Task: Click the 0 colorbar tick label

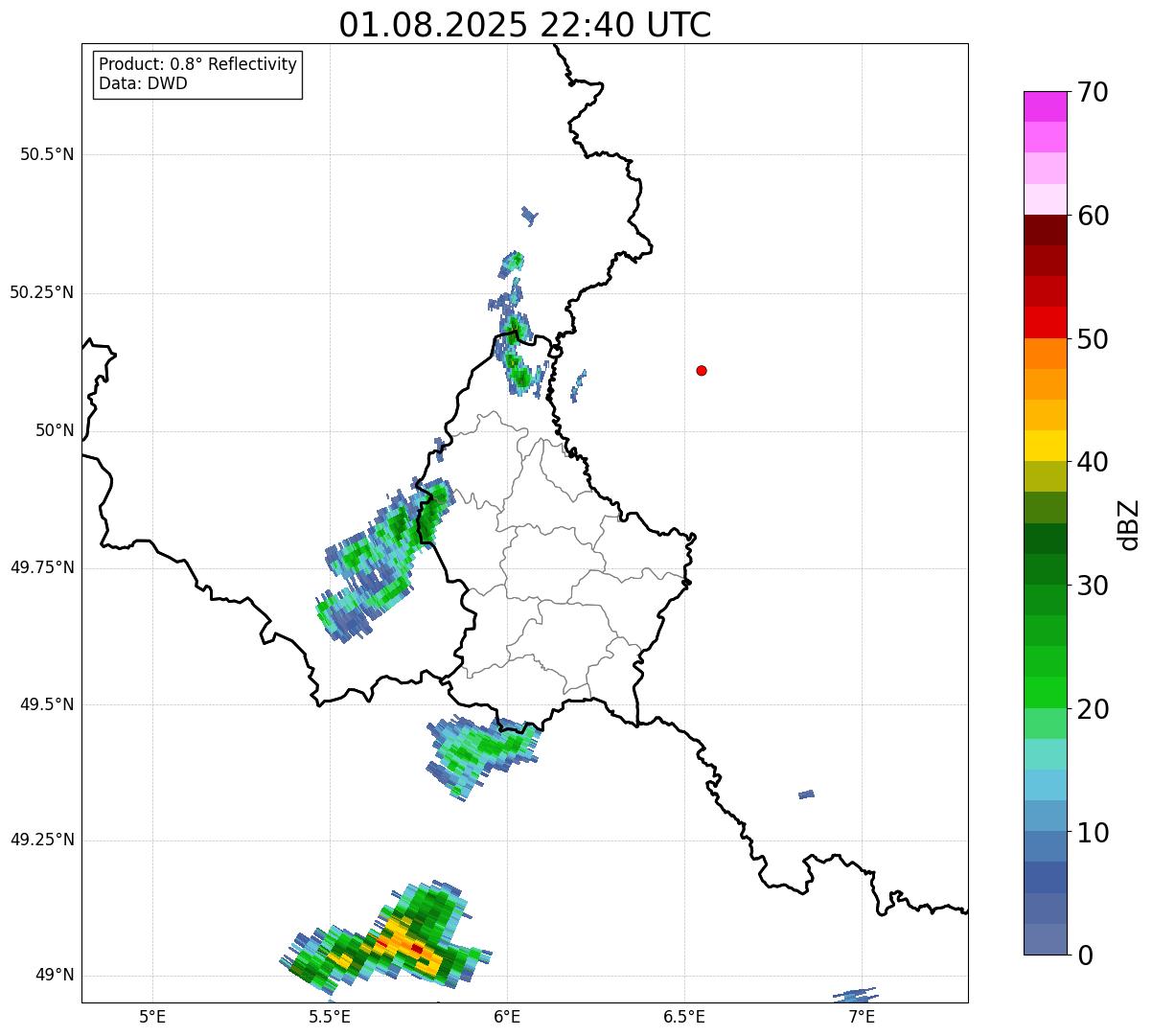Action: pos(1085,955)
